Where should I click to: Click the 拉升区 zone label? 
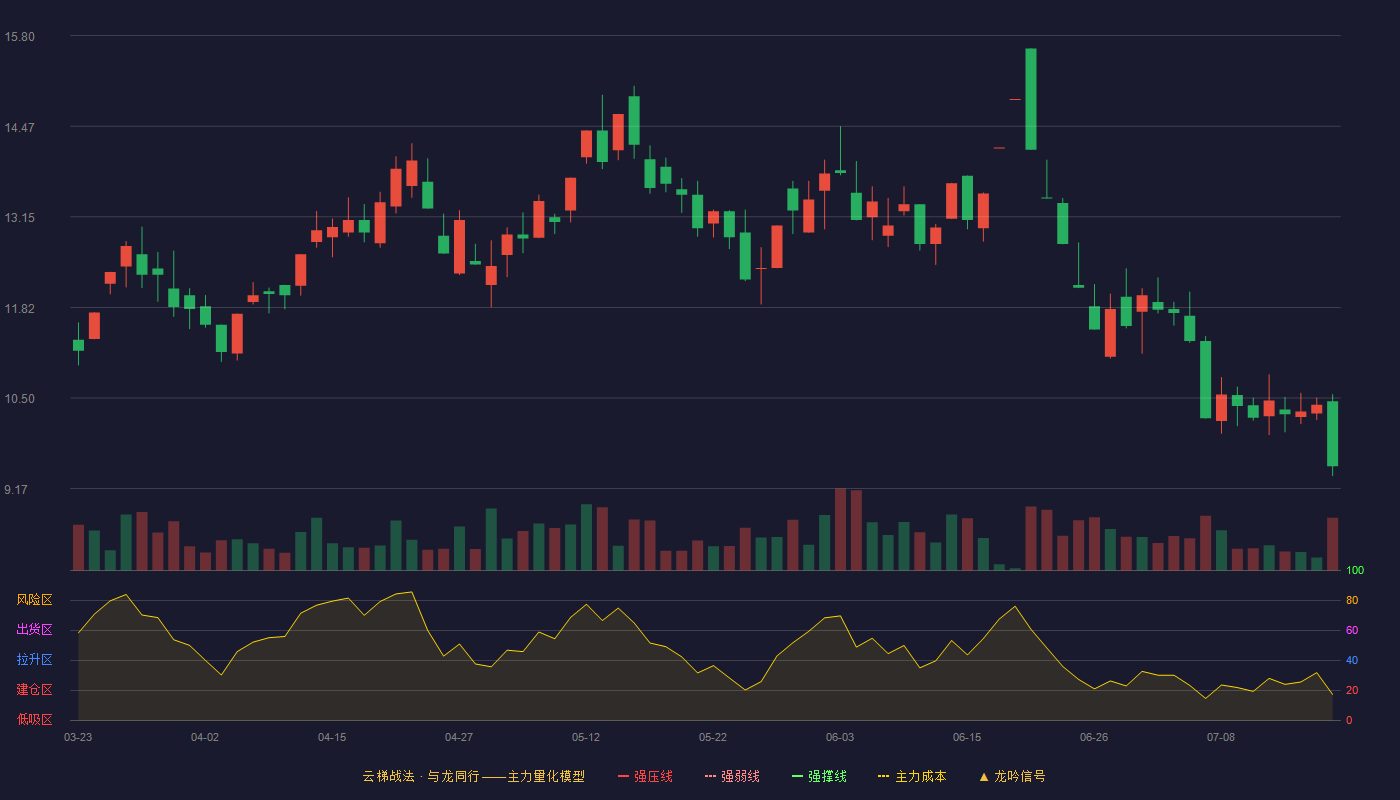pos(34,660)
